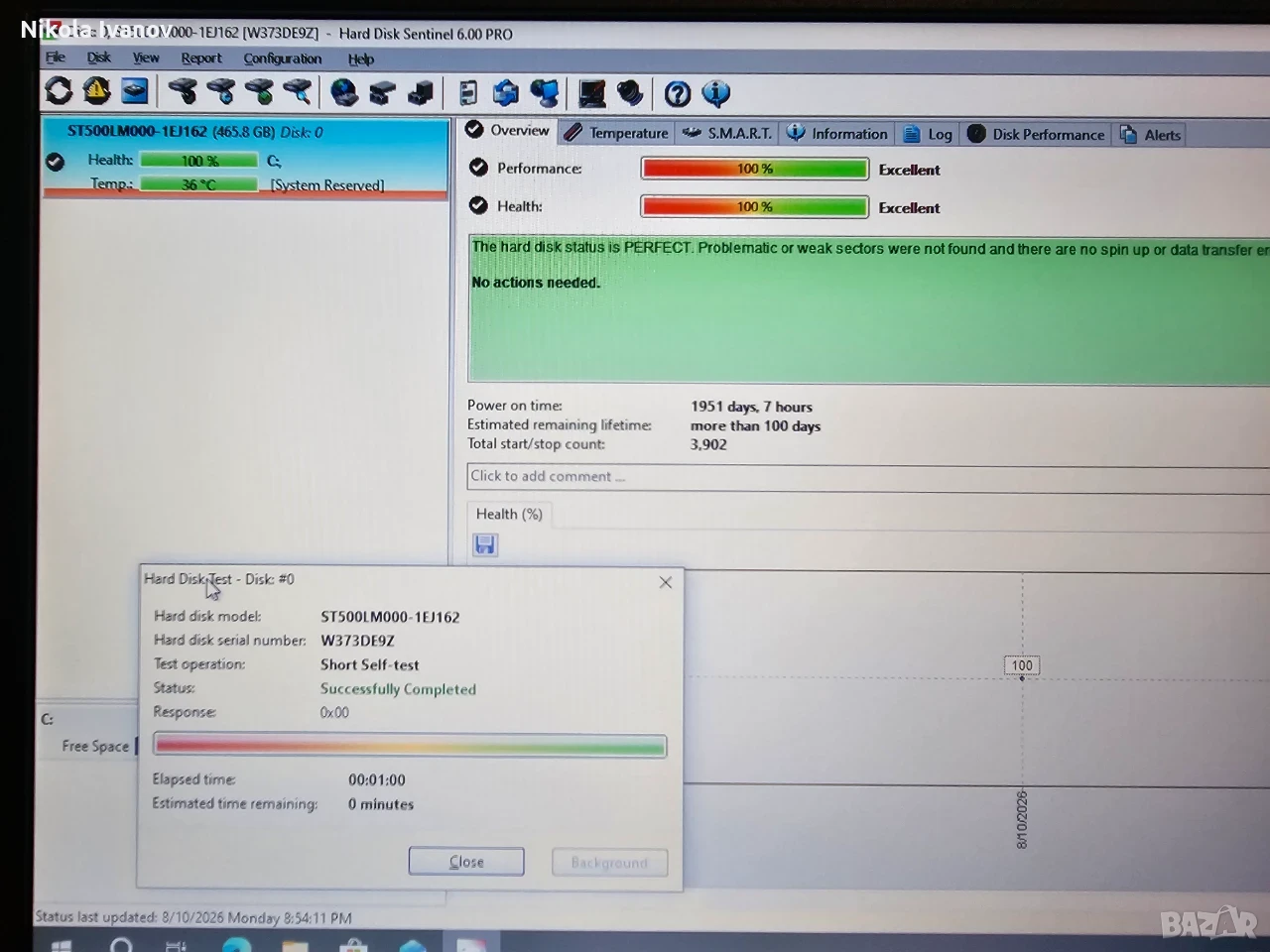Click the self-test progress bar in the dialog
This screenshot has width=1270, height=952.
point(410,746)
